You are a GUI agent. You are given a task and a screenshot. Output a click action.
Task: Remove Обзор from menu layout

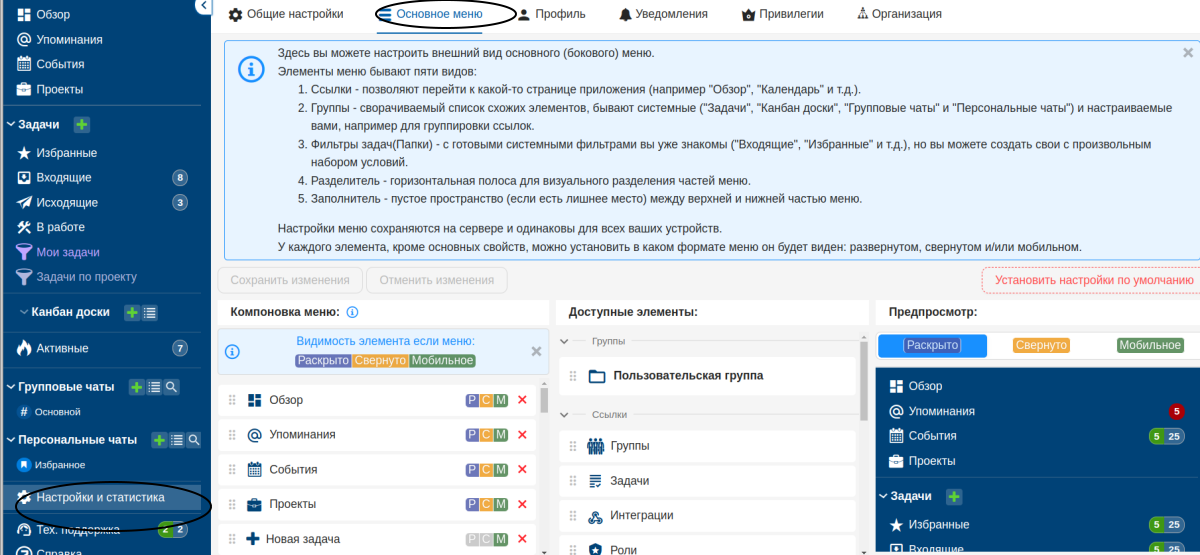click(521, 400)
